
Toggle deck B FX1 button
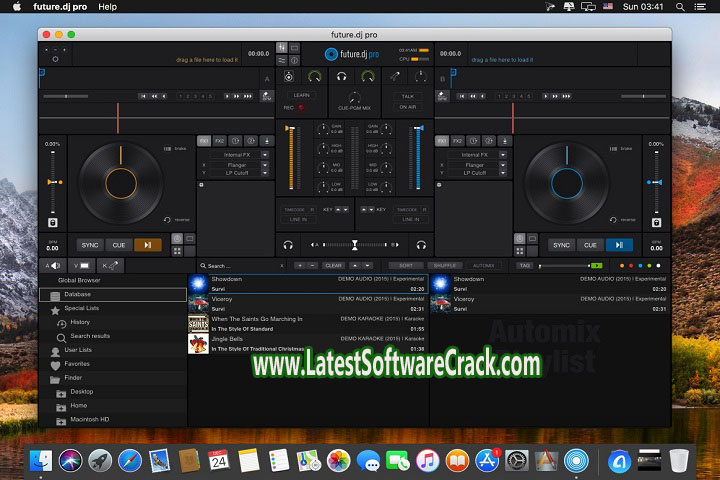(x=442, y=141)
